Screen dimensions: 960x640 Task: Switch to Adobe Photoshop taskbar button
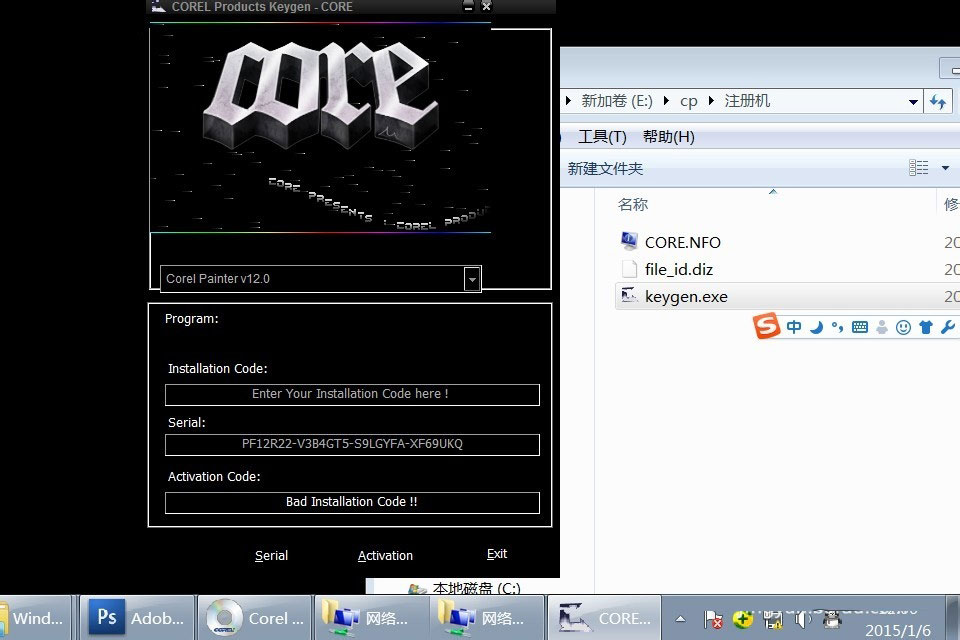pyautogui.click(x=138, y=618)
